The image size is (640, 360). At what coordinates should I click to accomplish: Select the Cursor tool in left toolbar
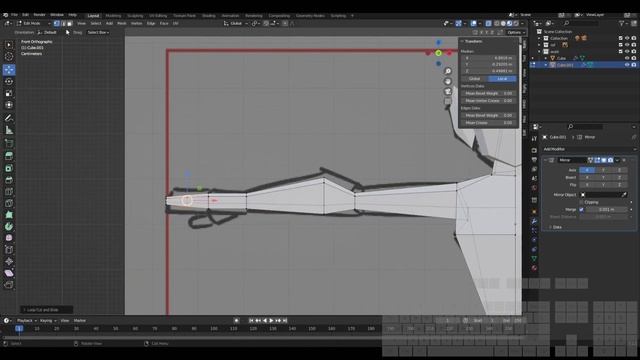pyautogui.click(x=9, y=57)
